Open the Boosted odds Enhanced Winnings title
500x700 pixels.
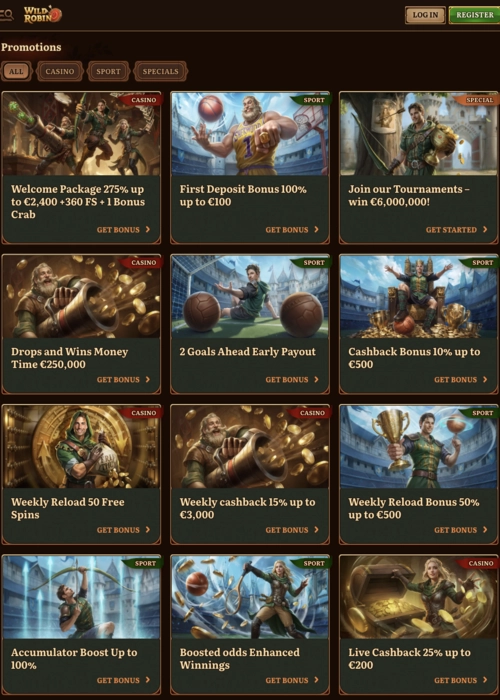pos(240,658)
